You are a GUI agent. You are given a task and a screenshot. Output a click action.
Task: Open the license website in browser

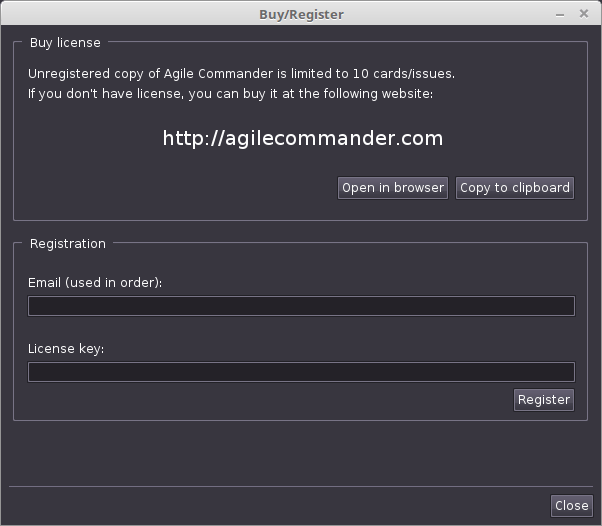(393, 188)
